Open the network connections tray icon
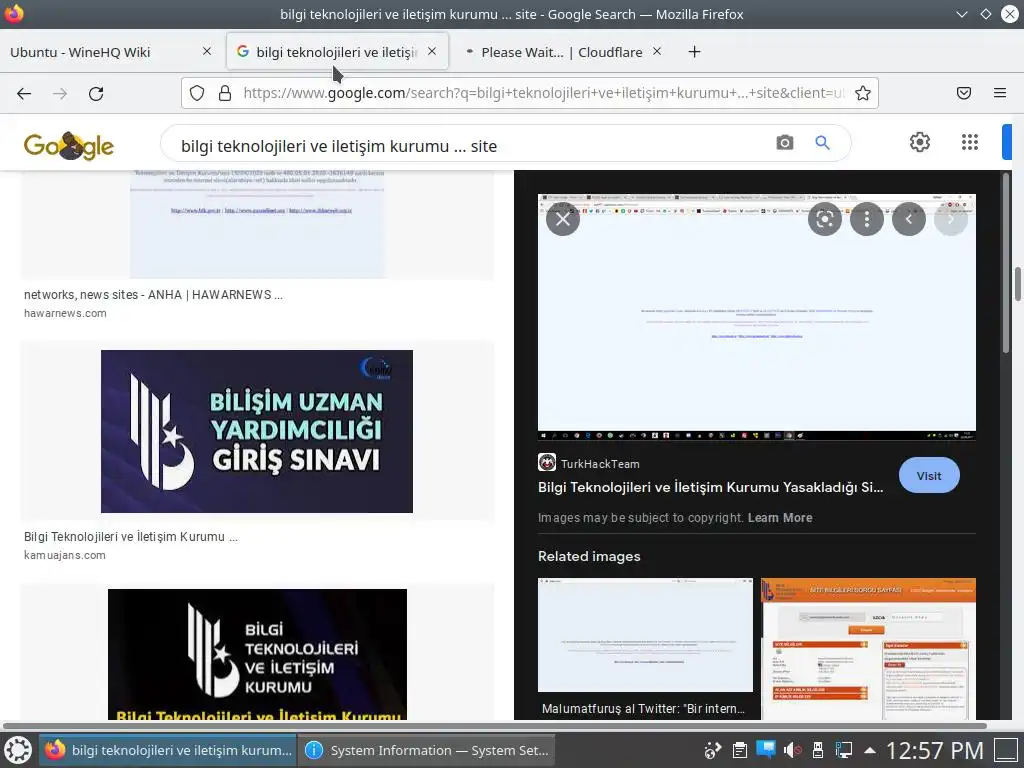 pos(844,750)
